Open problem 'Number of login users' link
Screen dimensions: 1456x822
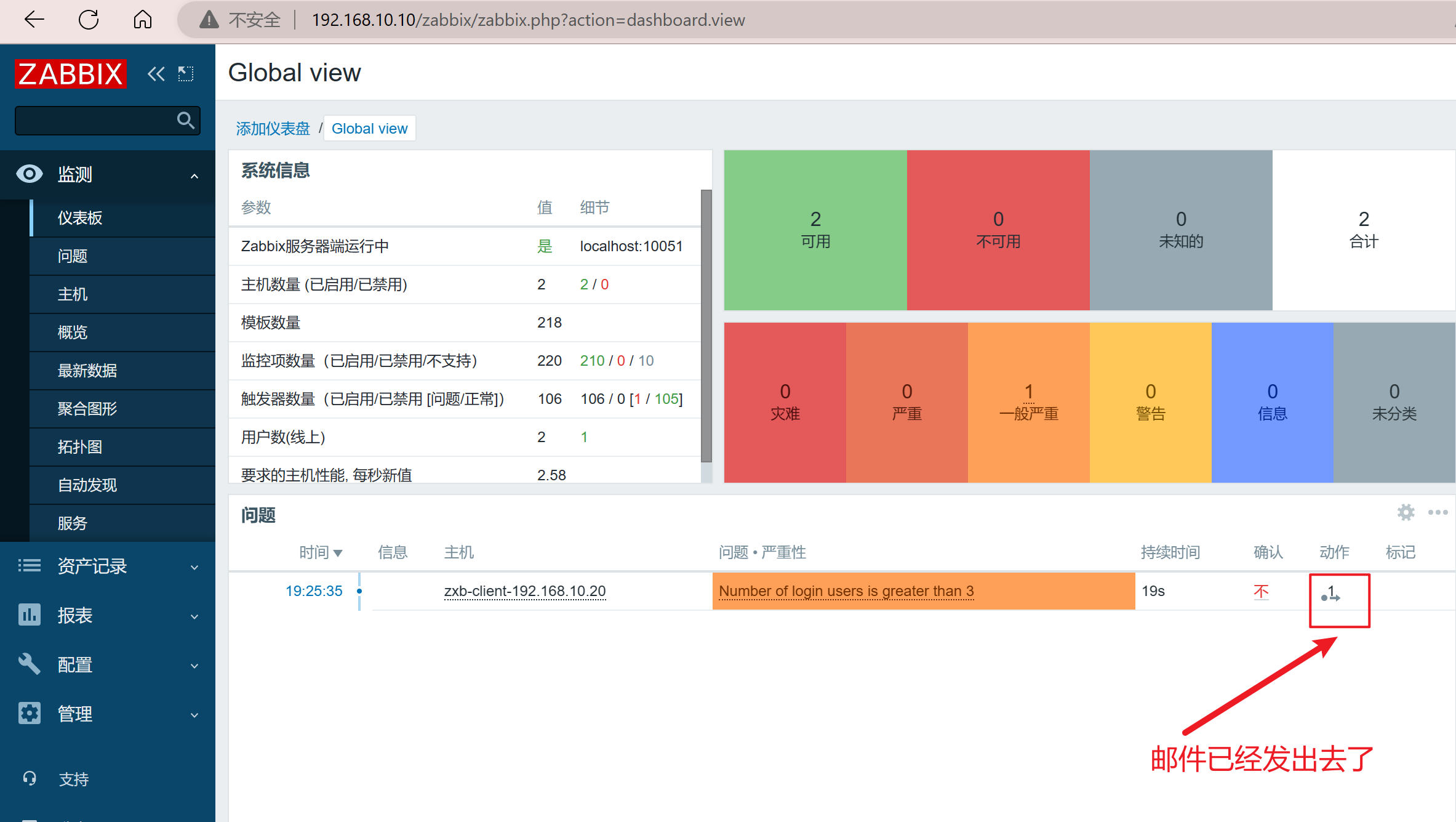(846, 591)
